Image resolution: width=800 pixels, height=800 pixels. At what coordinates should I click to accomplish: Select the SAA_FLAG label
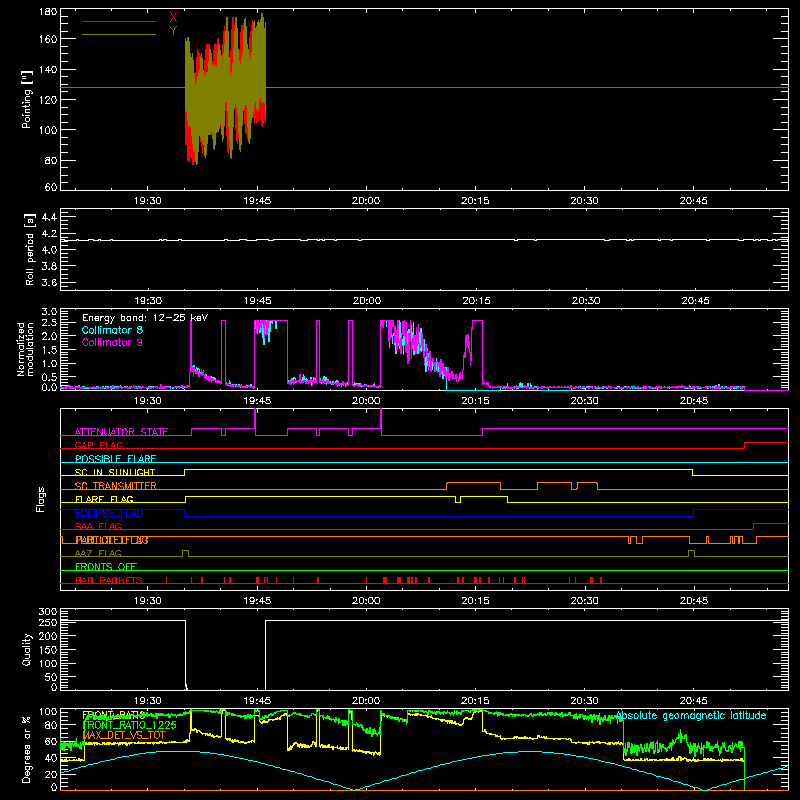(98, 526)
